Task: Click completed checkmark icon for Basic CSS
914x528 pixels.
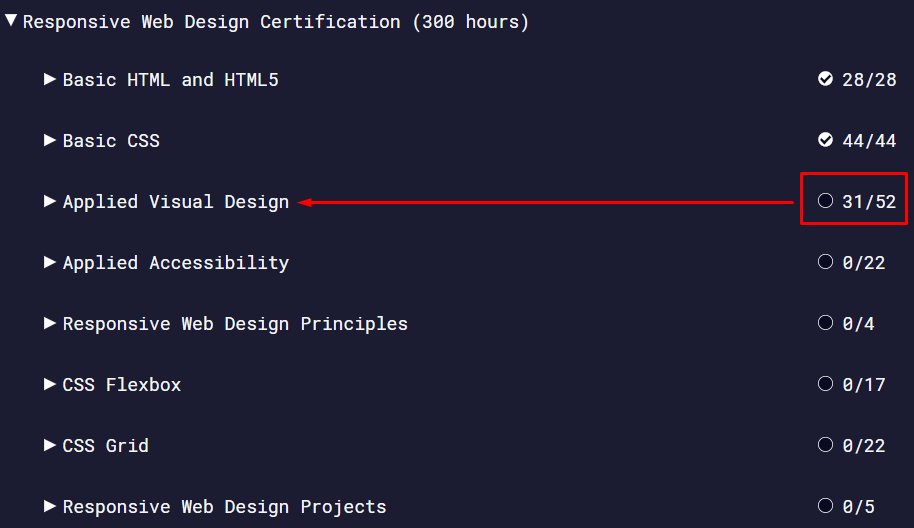Action: tap(825, 140)
